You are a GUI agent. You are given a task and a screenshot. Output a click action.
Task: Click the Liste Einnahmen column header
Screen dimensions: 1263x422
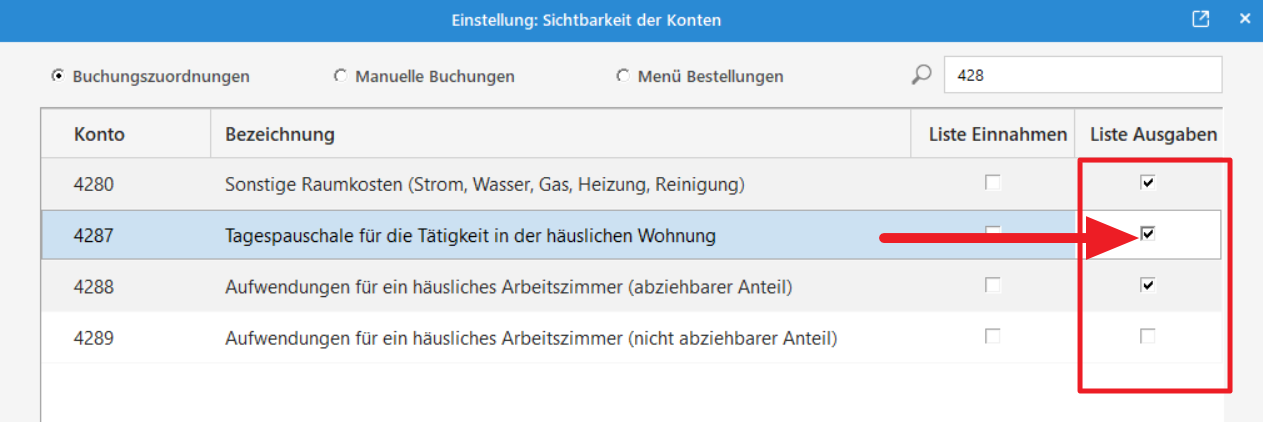click(x=997, y=134)
